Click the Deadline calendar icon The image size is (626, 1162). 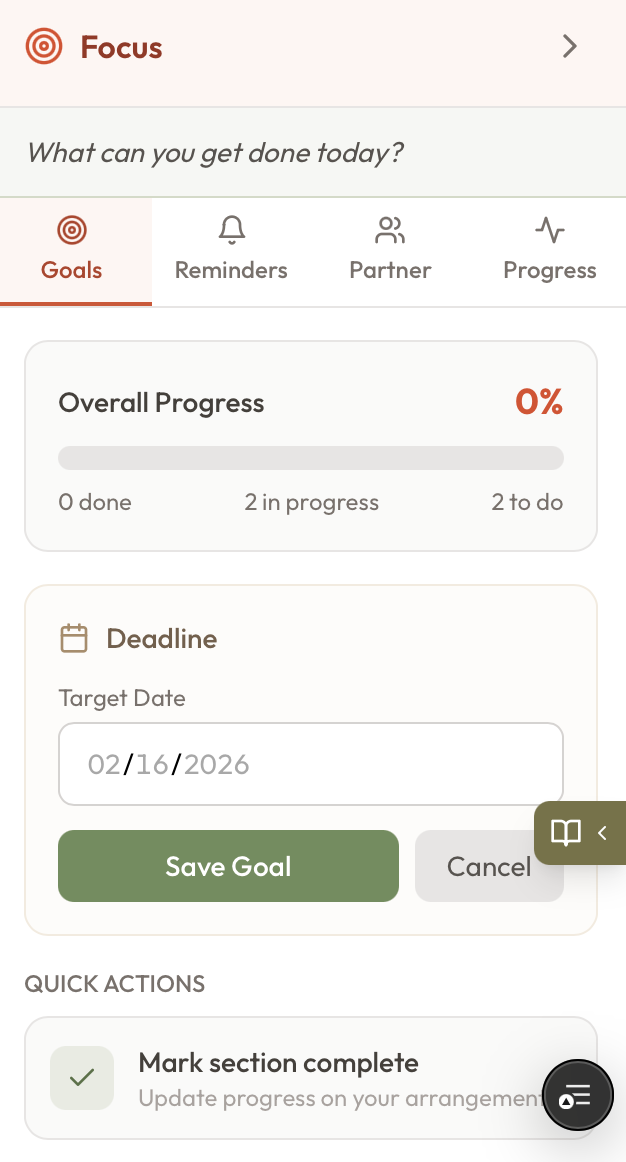coord(74,637)
